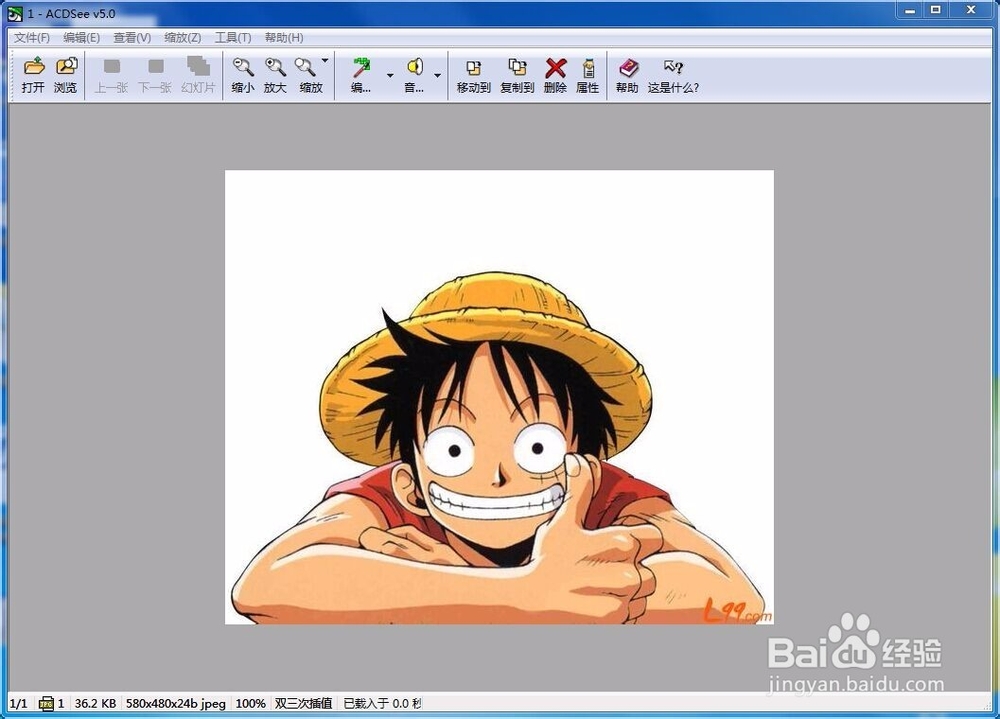Expand the editor 编... dropdown arrow
The width and height of the screenshot is (1000, 719).
[390, 75]
